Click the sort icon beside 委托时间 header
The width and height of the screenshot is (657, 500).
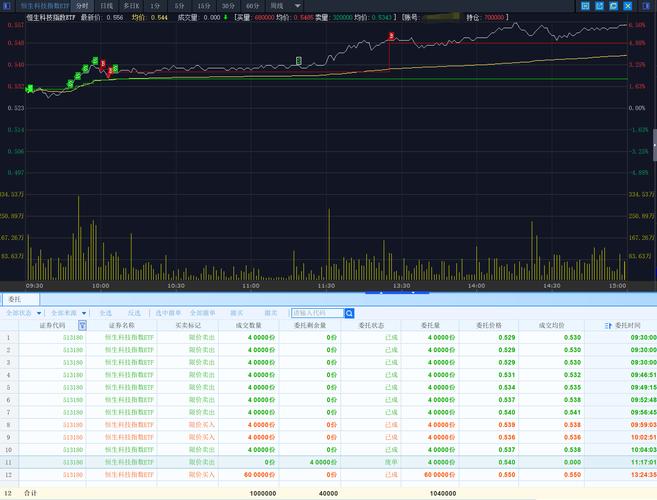tap(608, 326)
